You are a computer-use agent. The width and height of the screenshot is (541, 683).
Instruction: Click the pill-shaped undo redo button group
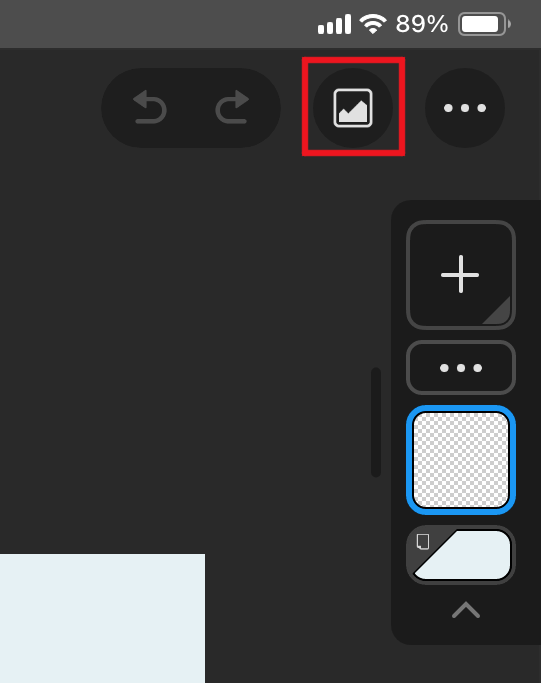(191, 108)
